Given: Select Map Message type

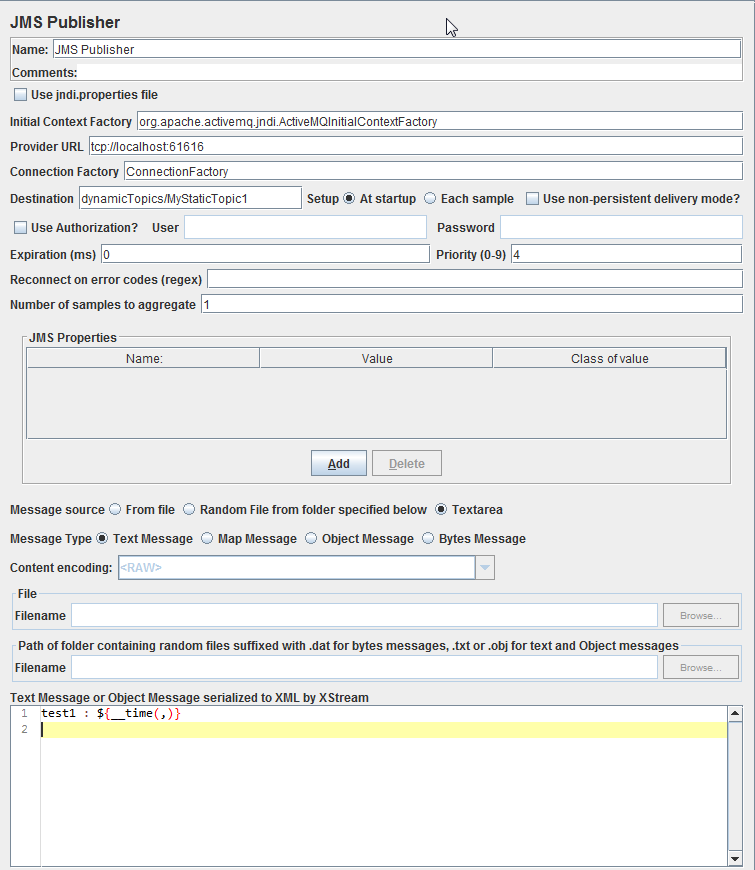Looking at the screenshot, I should [x=207, y=539].
